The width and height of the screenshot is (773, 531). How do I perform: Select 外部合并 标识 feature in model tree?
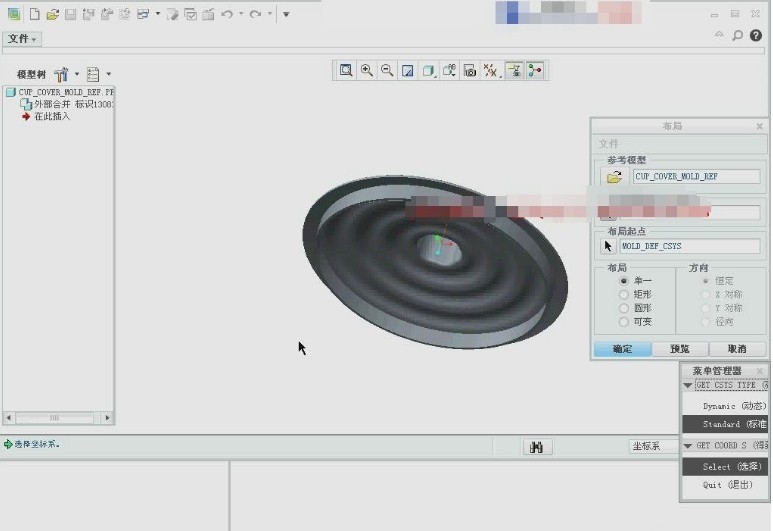pyautogui.click(x=67, y=104)
